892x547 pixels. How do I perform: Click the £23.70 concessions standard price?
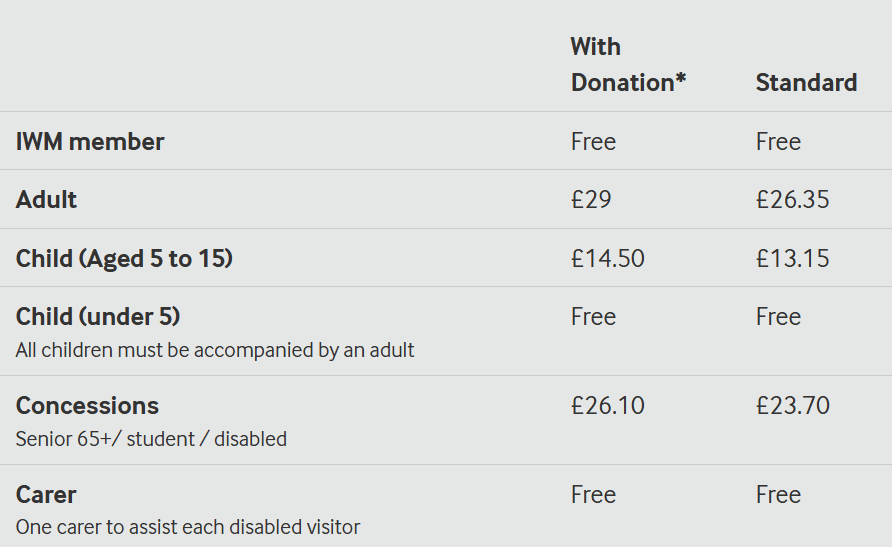coord(792,405)
